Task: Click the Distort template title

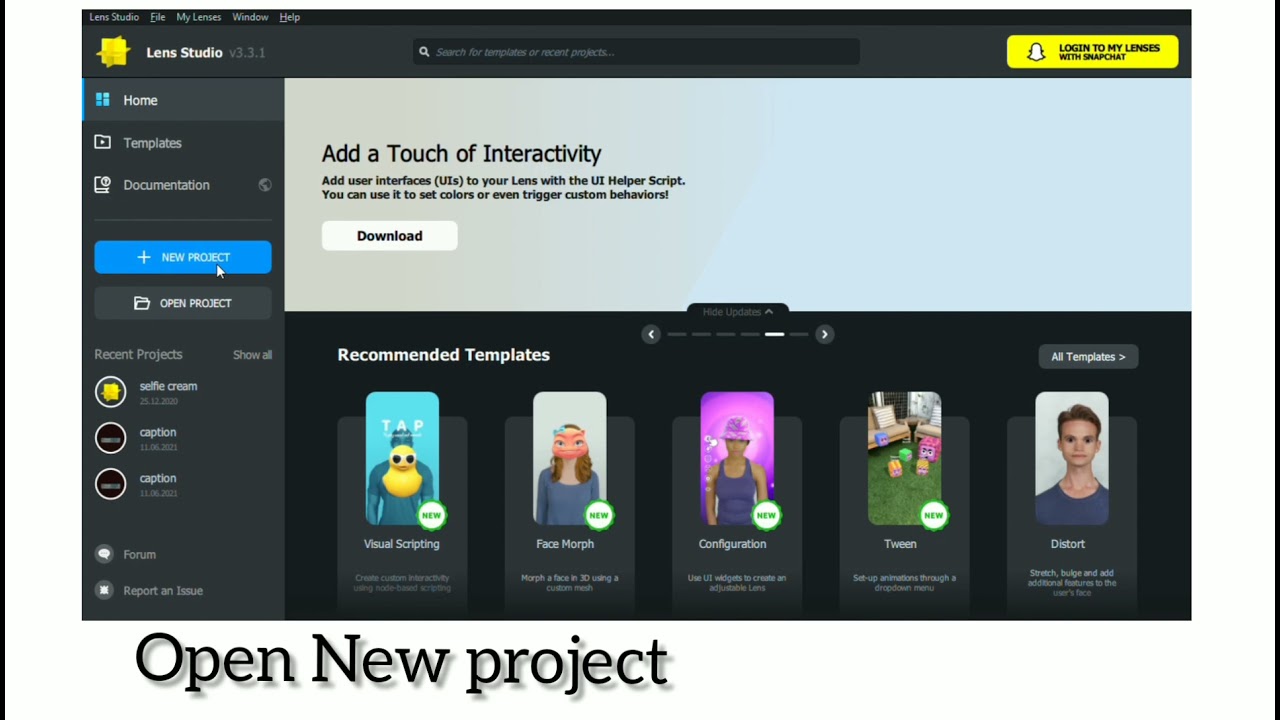Action: (1068, 544)
